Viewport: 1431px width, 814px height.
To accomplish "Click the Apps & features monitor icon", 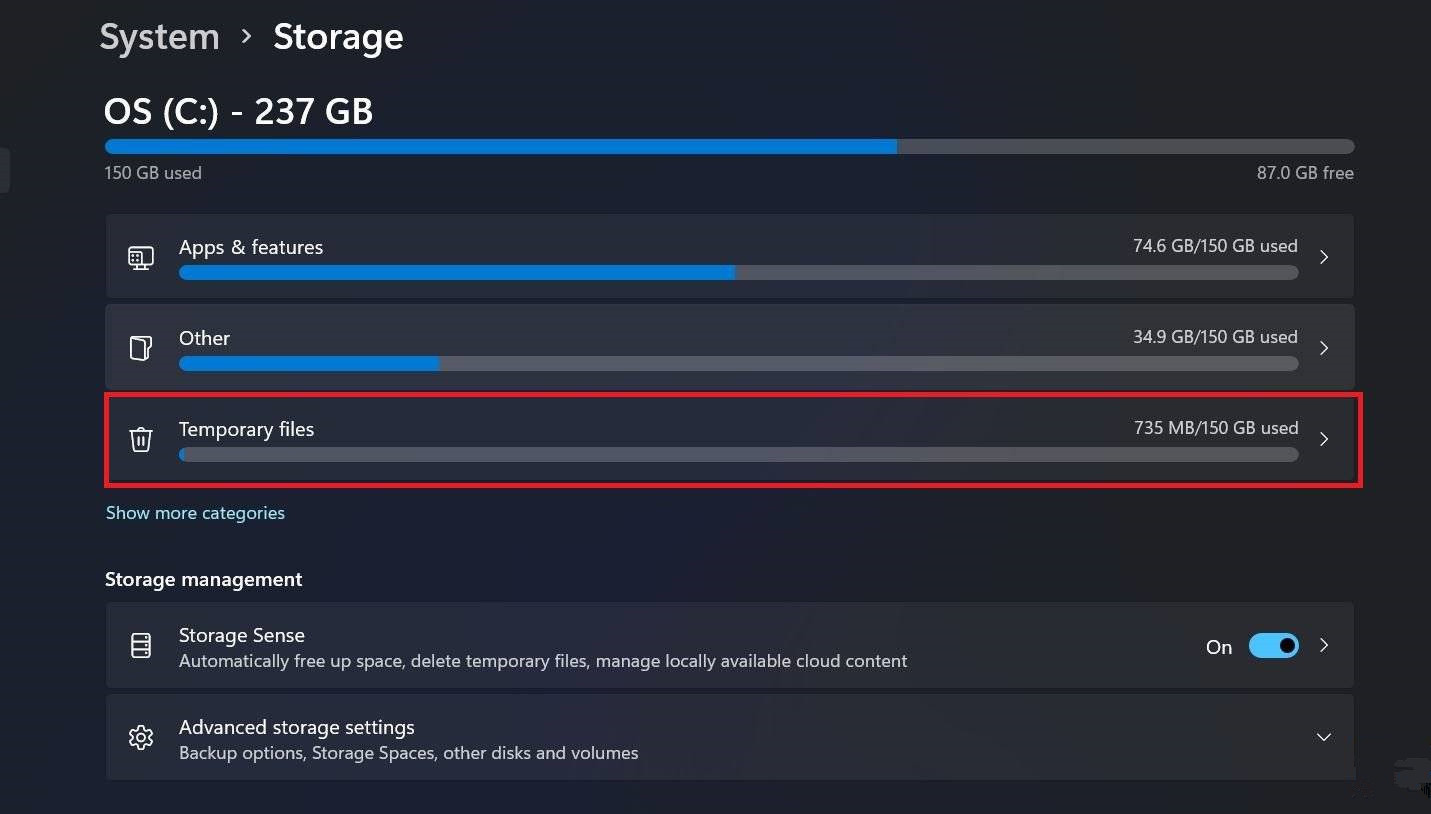I will pyautogui.click(x=141, y=257).
